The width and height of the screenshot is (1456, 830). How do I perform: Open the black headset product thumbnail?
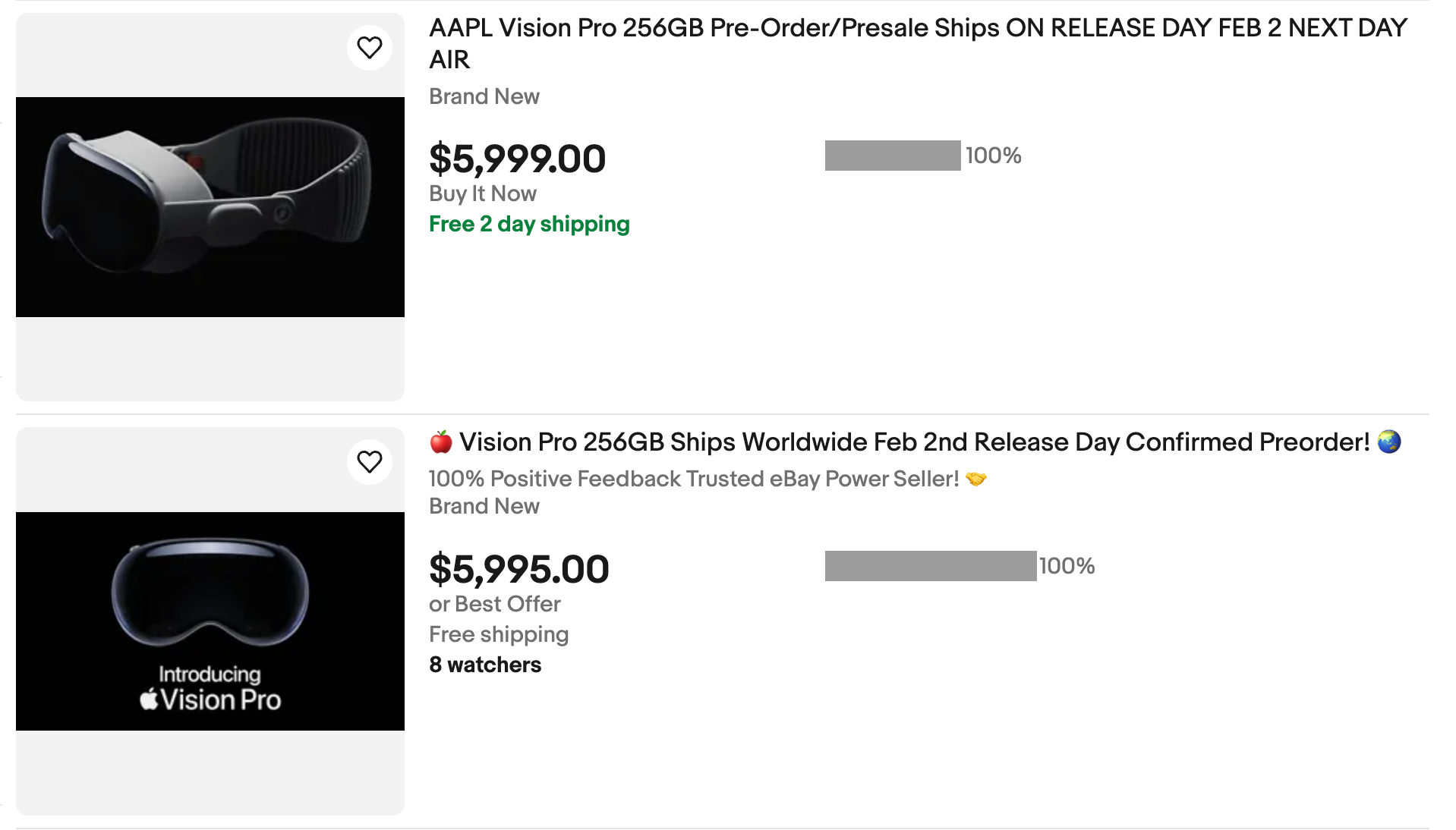pyautogui.click(x=210, y=206)
